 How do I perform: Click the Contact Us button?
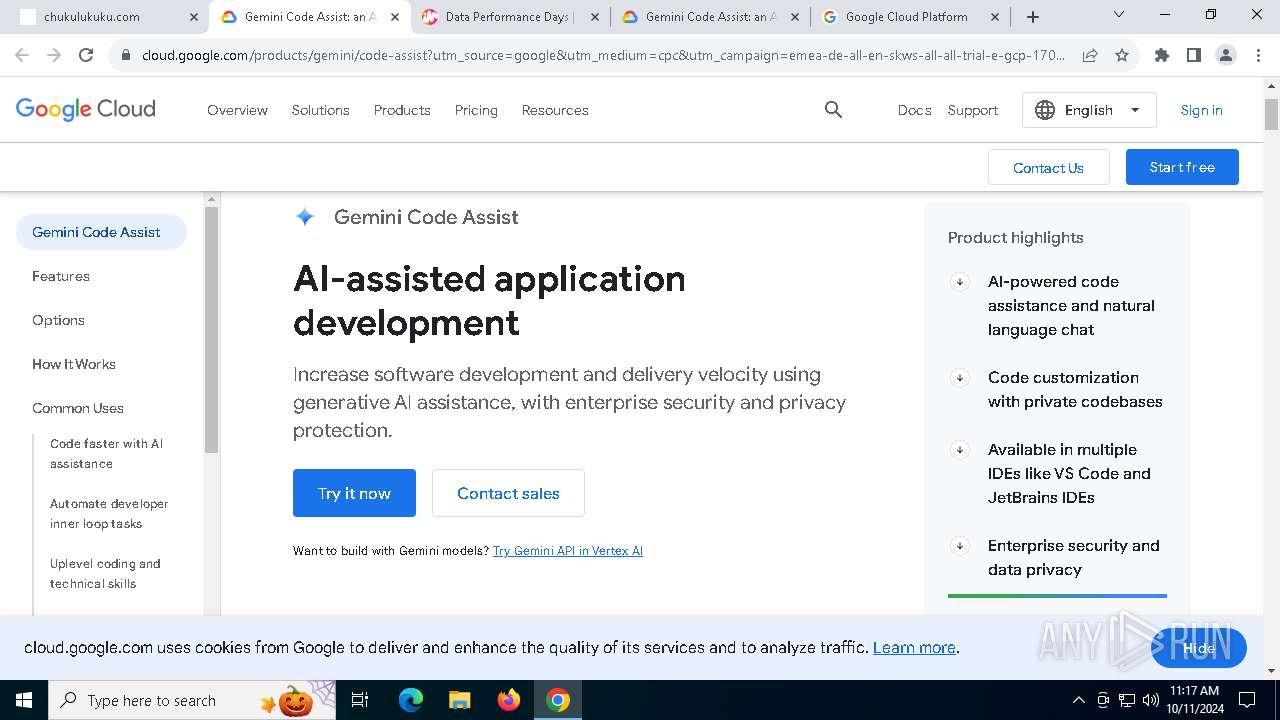pyautogui.click(x=1048, y=167)
